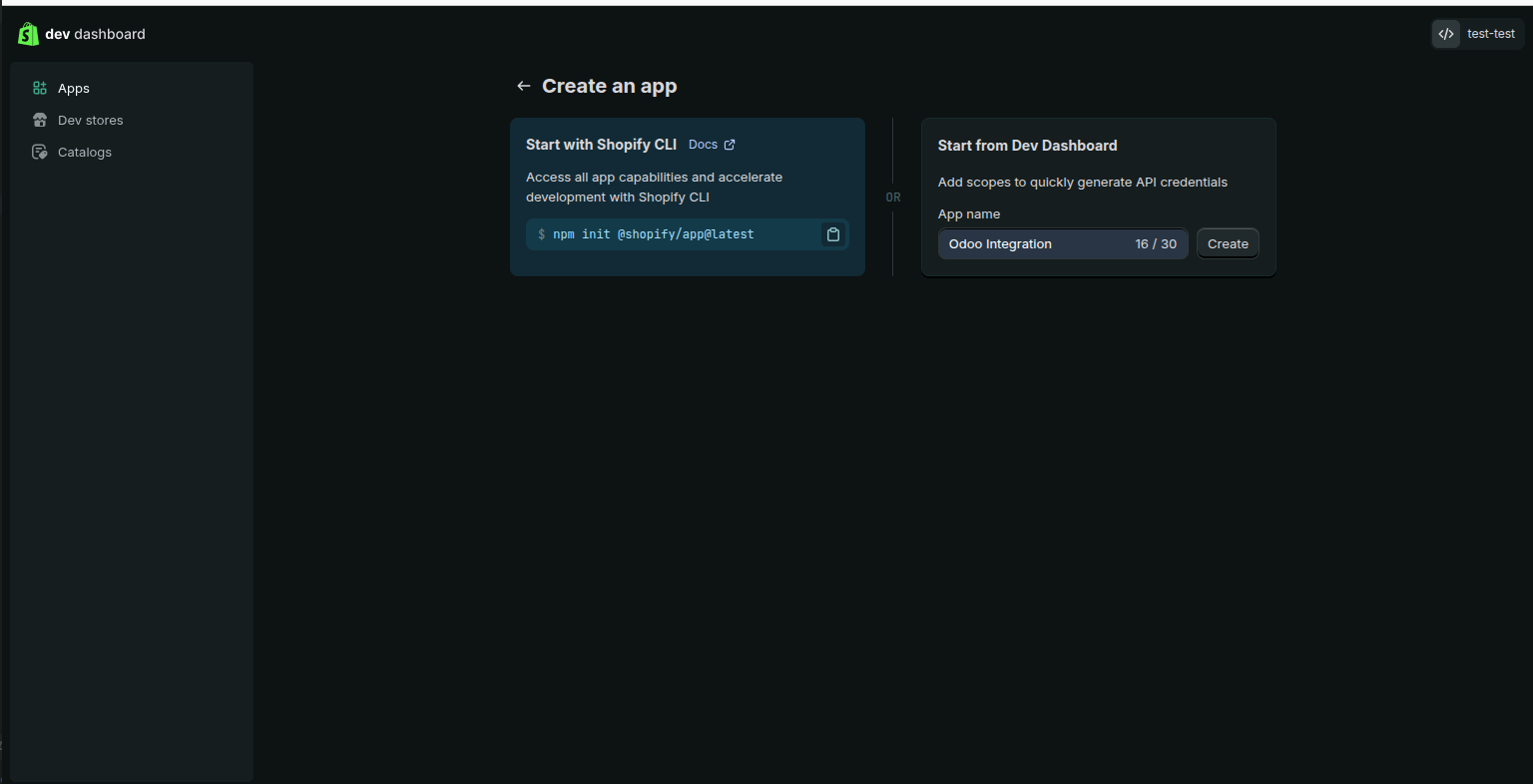Image resolution: width=1533 pixels, height=784 pixels.
Task: Click the 16 / 30 character counter
Action: (1156, 243)
